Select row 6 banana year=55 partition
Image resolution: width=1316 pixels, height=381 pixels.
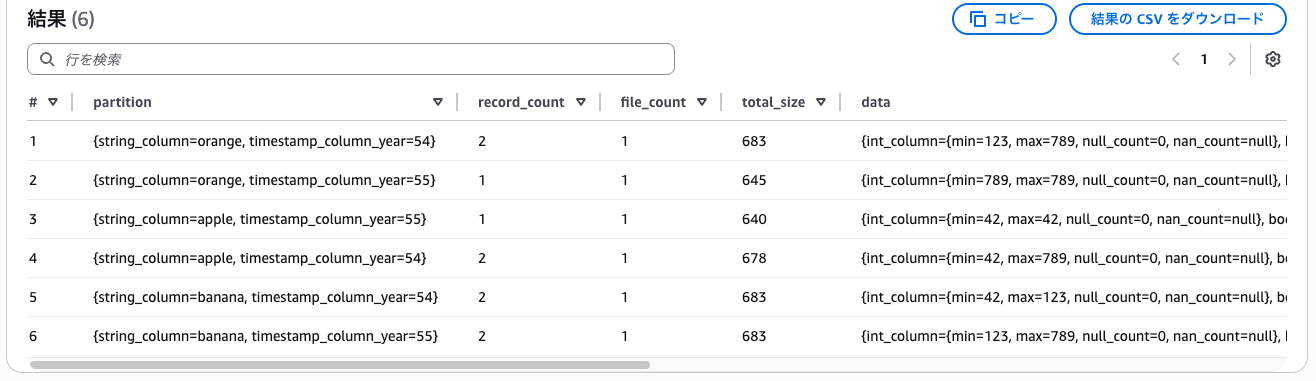[x=266, y=336]
